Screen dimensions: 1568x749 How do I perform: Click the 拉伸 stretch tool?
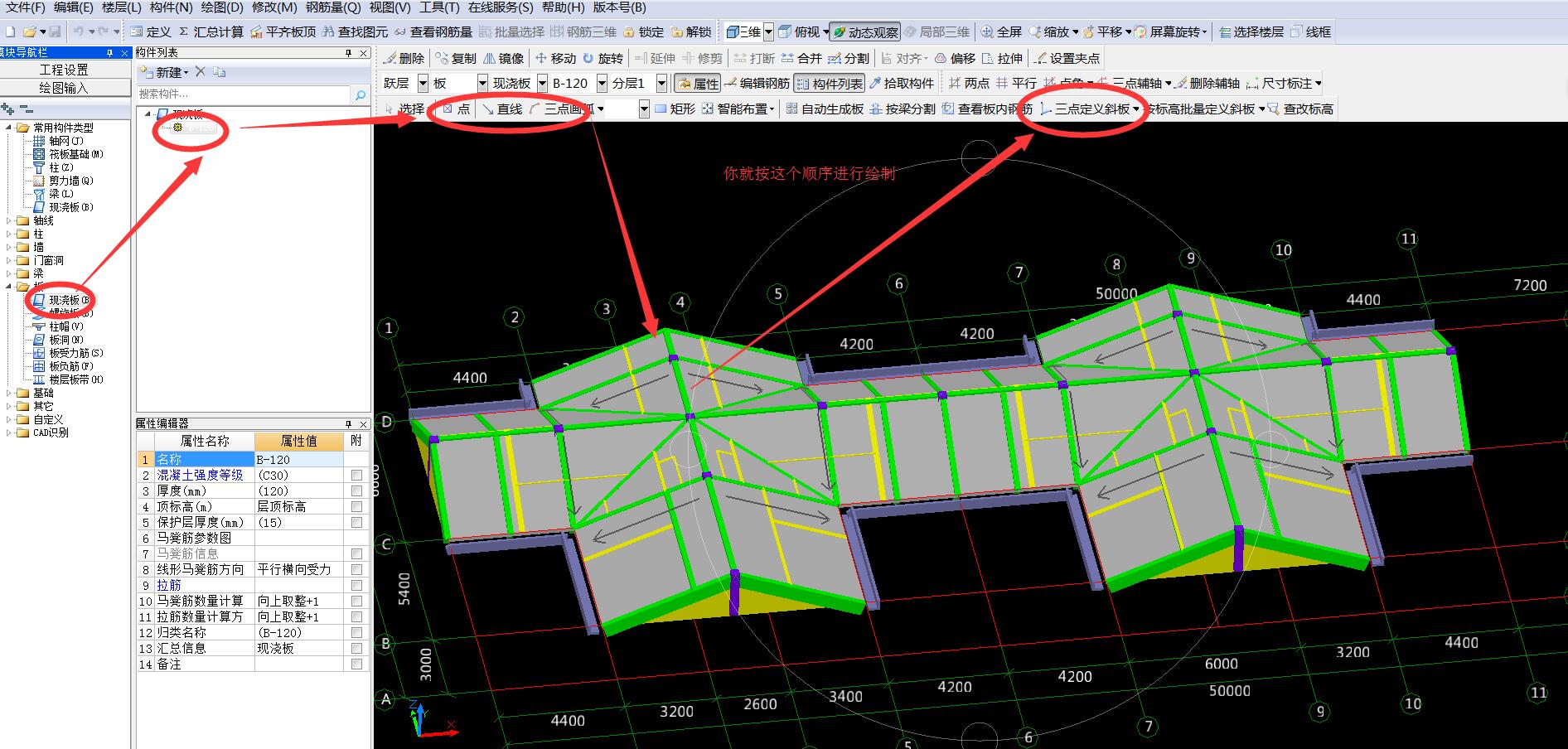click(x=1002, y=58)
